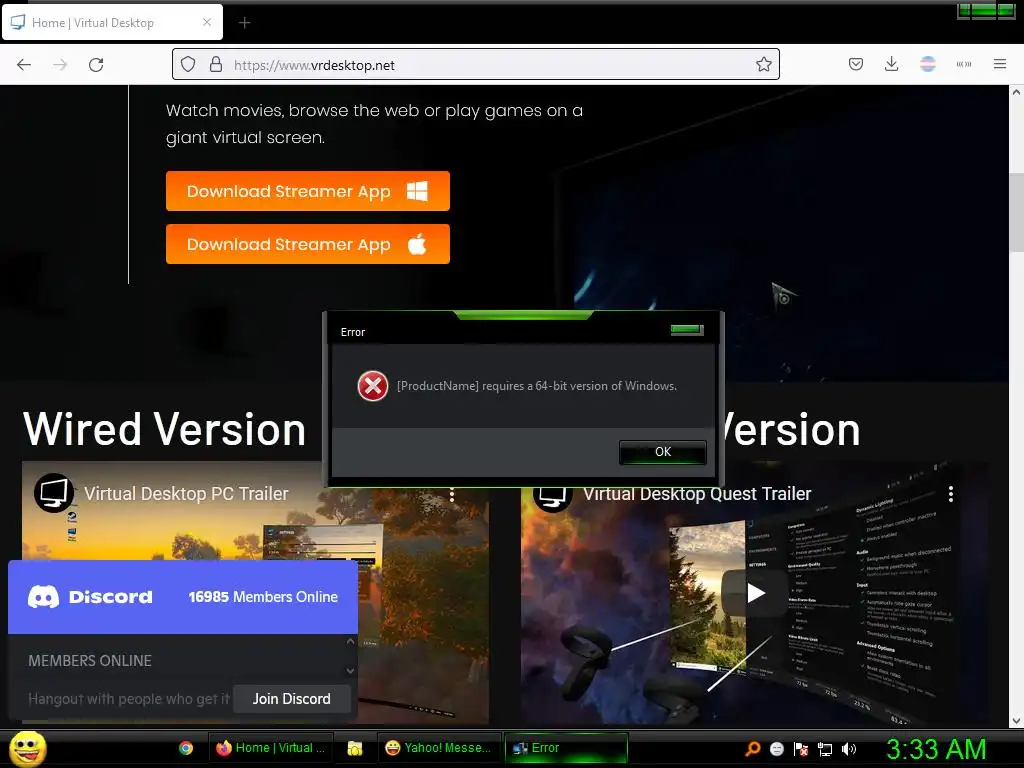Click the Discord logo in widget
Viewport: 1024px width, 768px height.
point(90,597)
